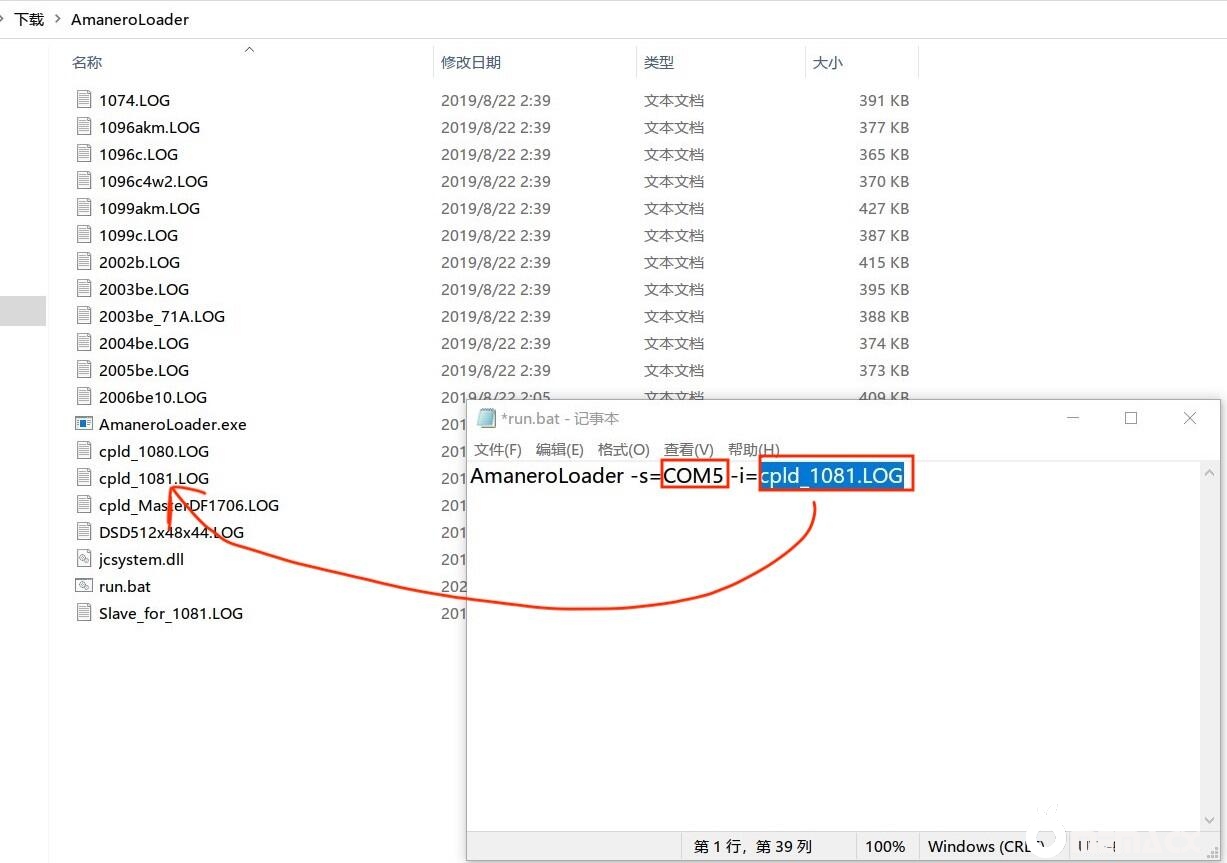Image resolution: width=1227 pixels, height=863 pixels.
Task: Sort files by 名称 column header
Action: tap(87, 62)
